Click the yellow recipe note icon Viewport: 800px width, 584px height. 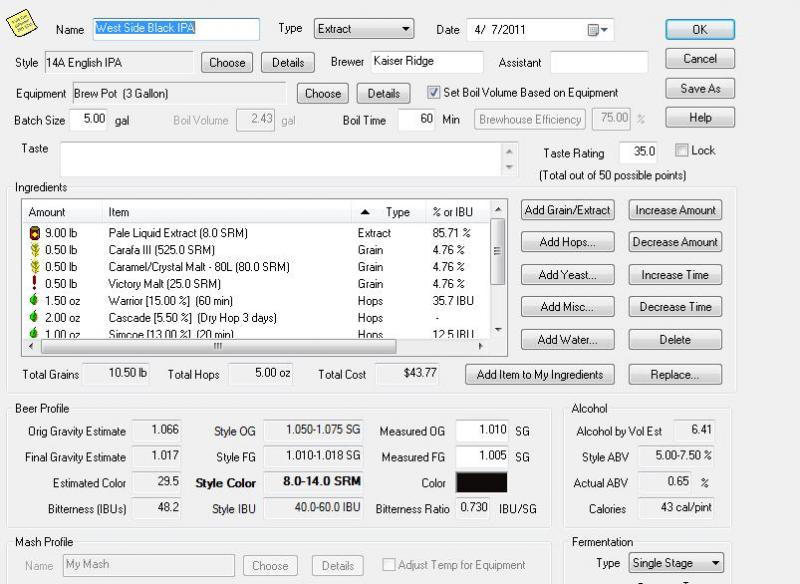click(x=21, y=23)
